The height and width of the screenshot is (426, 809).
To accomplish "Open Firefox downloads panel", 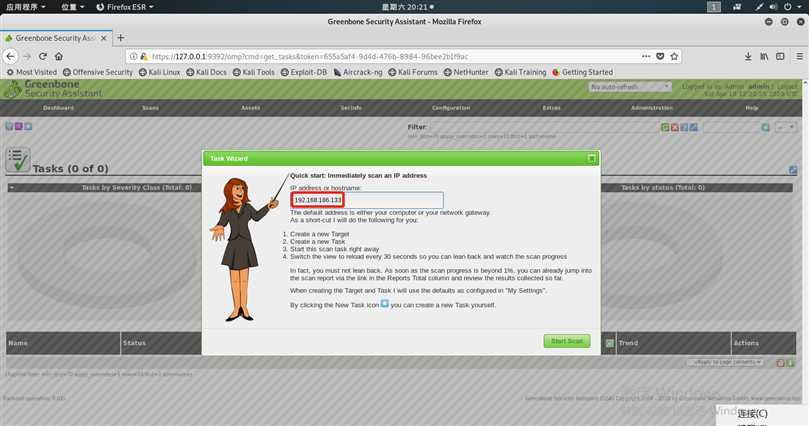I will coord(748,57).
